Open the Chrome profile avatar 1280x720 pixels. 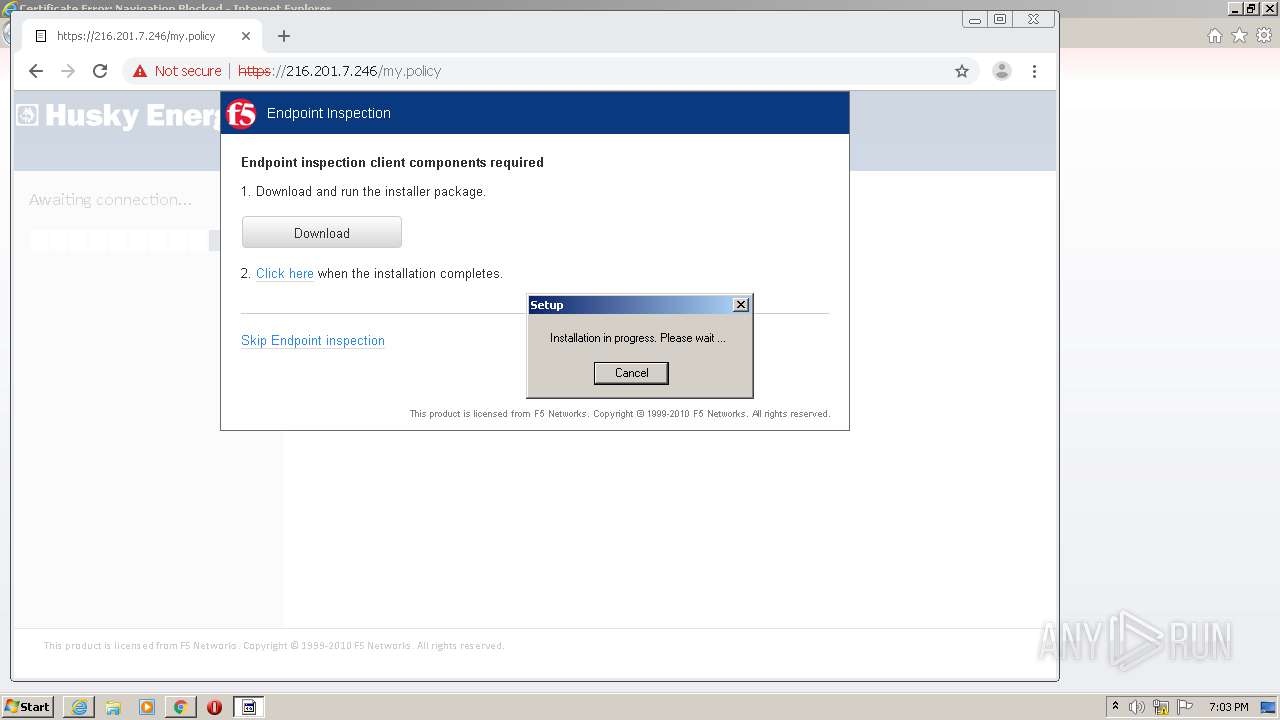(x=1001, y=71)
